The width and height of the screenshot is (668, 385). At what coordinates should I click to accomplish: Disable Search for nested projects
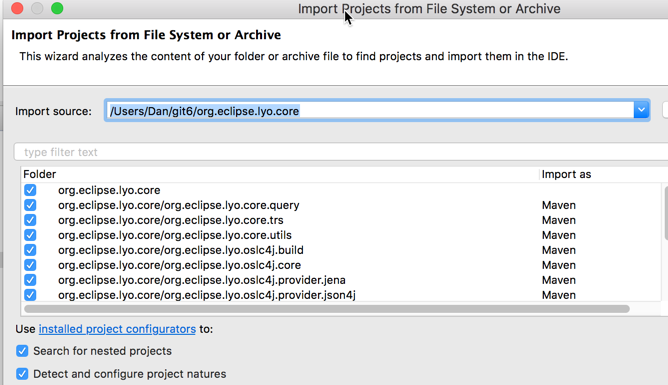(22, 351)
